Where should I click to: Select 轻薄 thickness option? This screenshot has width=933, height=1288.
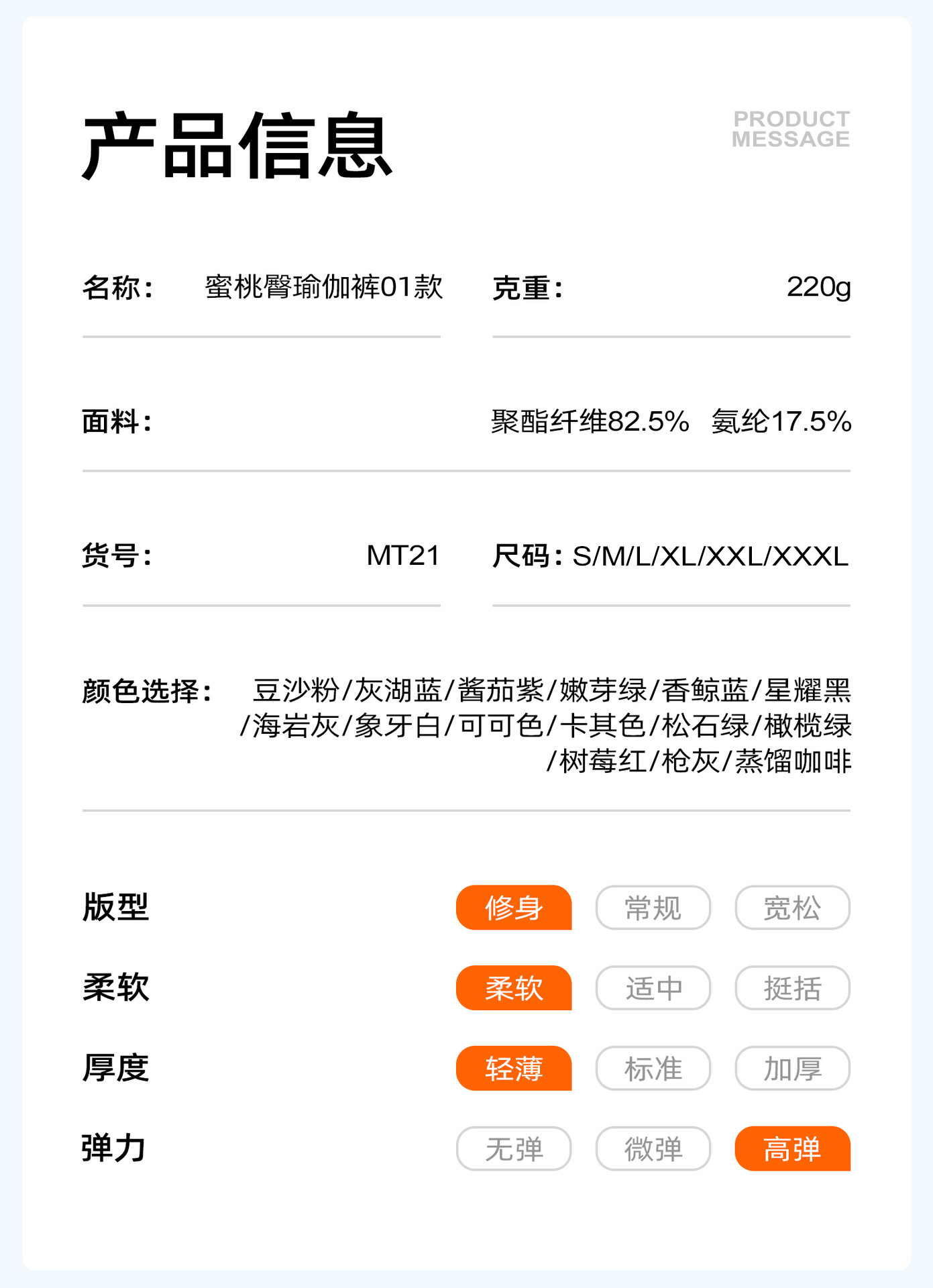[x=514, y=1069]
